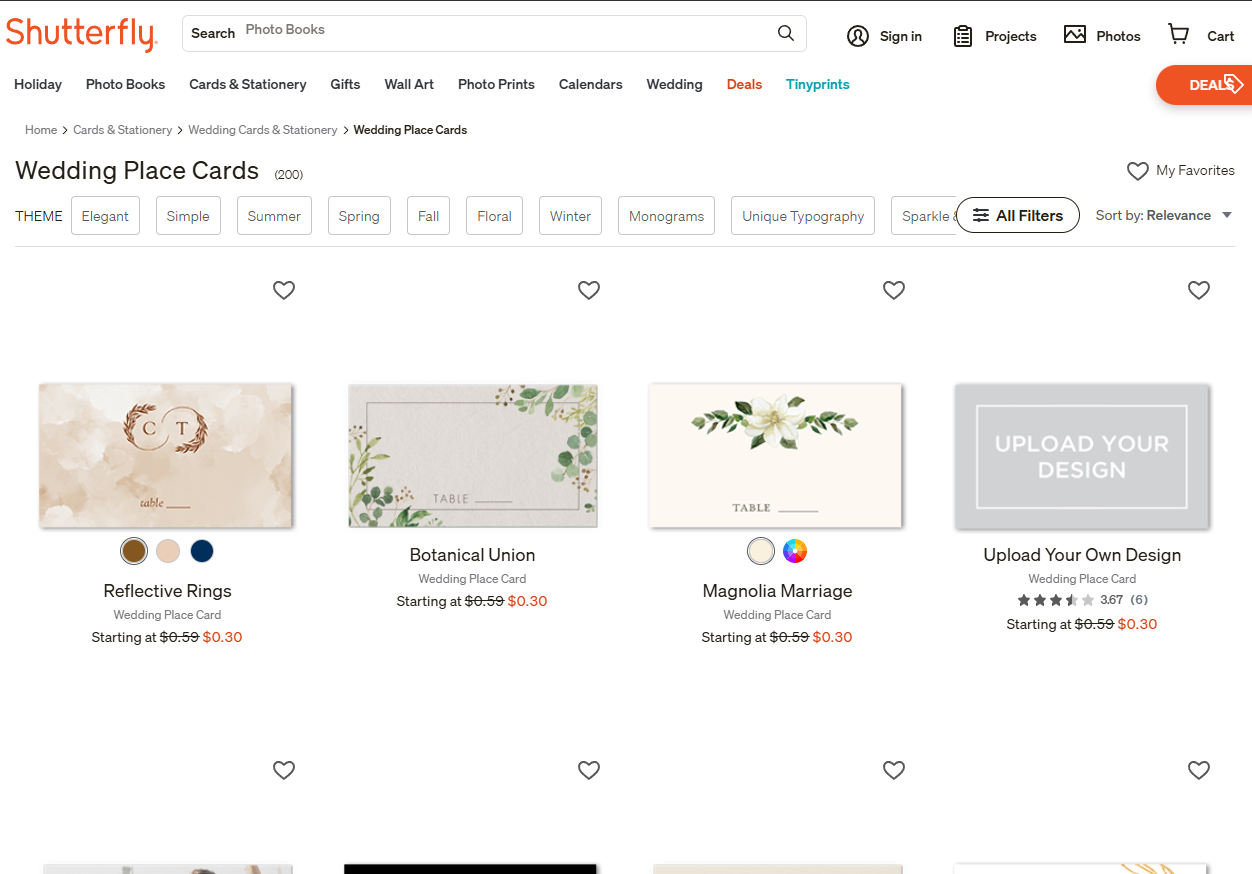Open the Wall Art menu
Screen dimensions: 1252x874
click(409, 85)
